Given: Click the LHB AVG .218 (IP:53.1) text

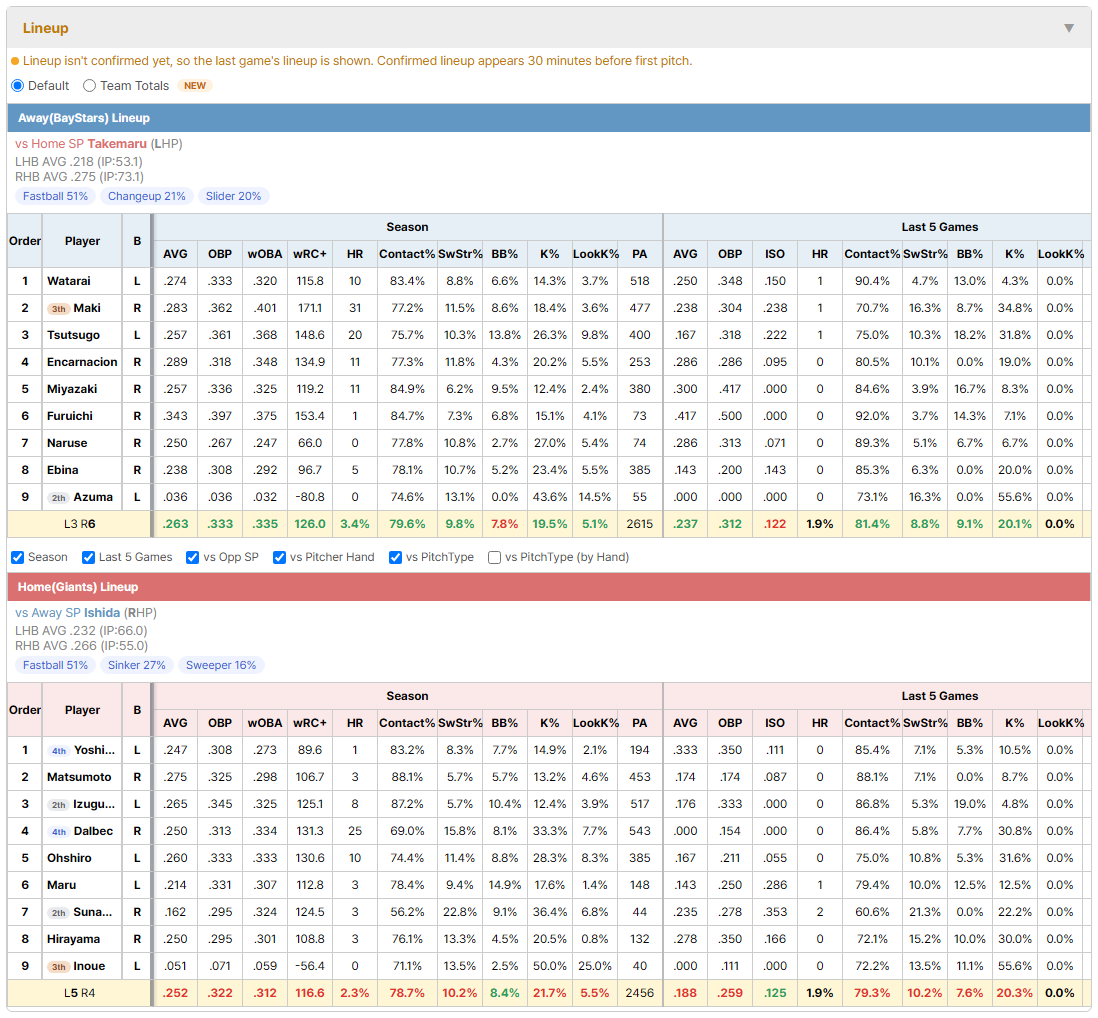Looking at the screenshot, I should point(78,162).
